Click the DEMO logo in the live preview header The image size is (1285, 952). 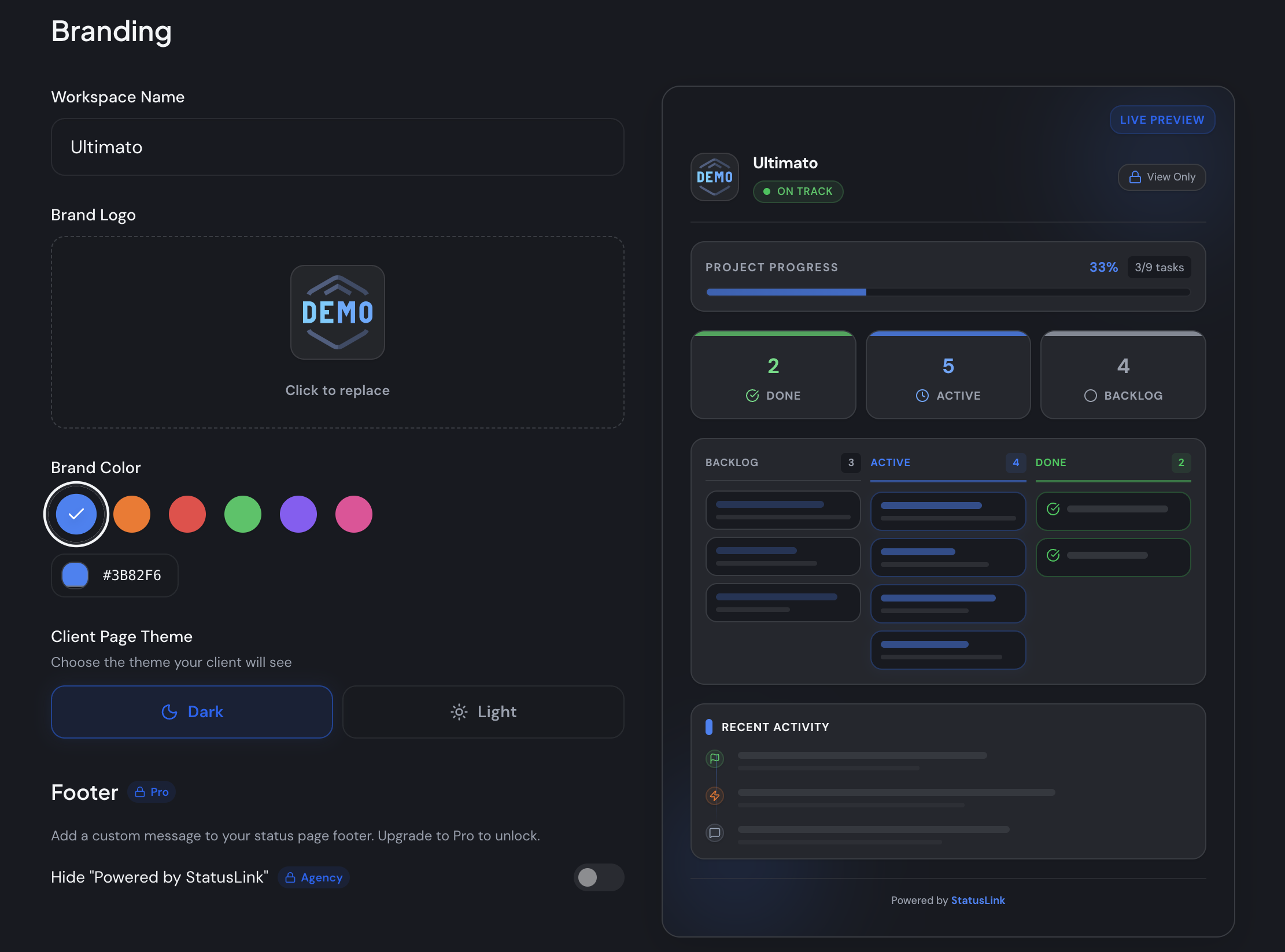pos(715,177)
